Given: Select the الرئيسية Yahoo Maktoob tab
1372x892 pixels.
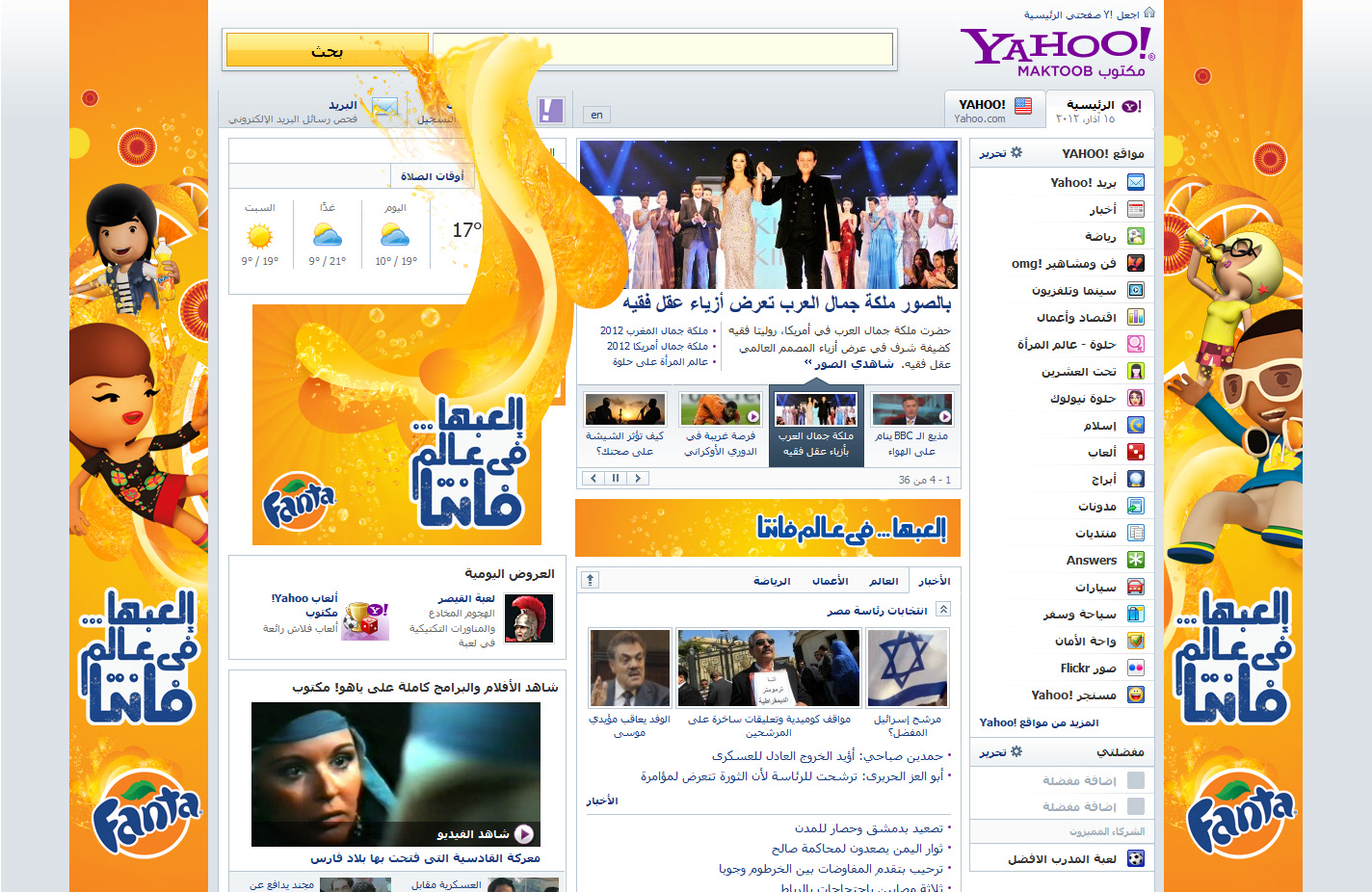Looking at the screenshot, I should [x=1099, y=111].
